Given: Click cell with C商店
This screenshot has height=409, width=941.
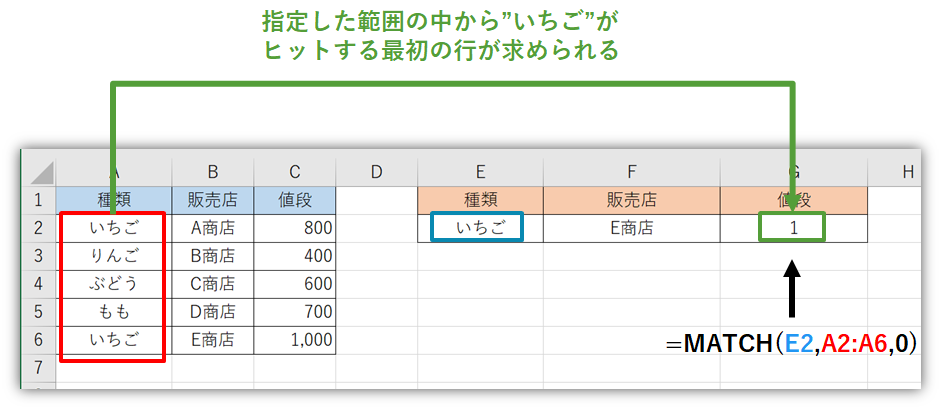Looking at the screenshot, I should [212, 284].
